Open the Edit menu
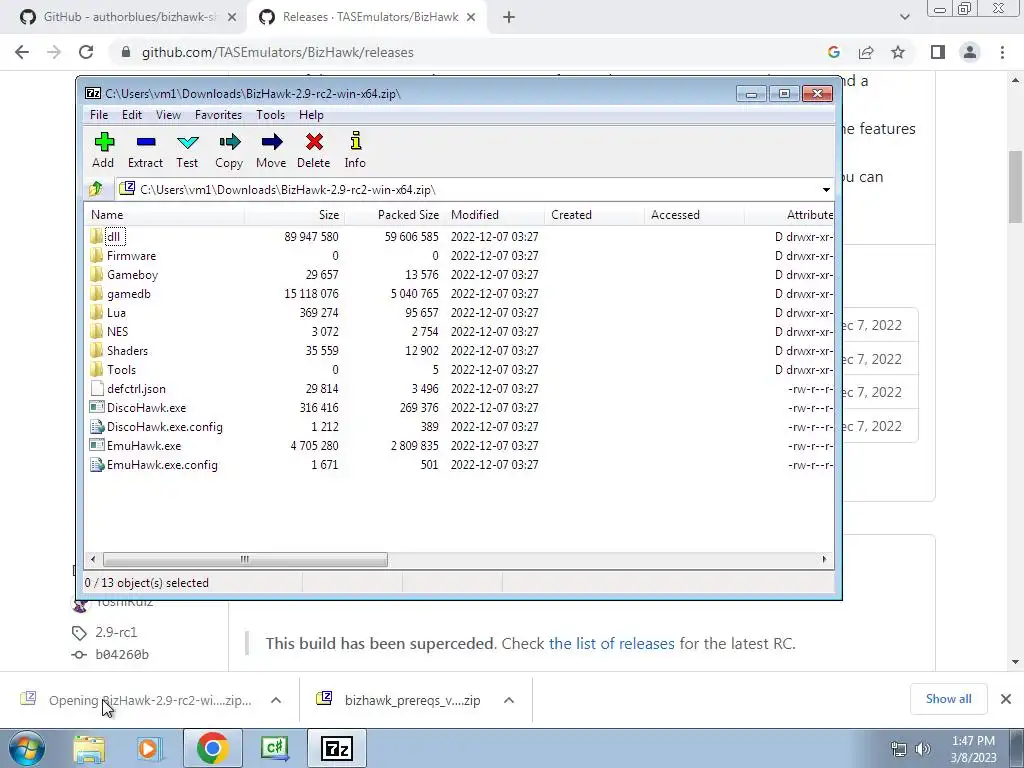This screenshot has height=768, width=1024. tap(132, 115)
